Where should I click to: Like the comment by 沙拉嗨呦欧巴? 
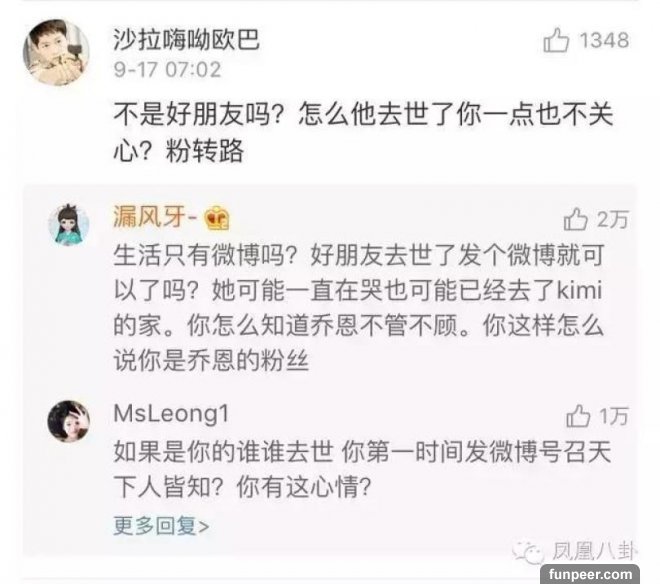(556, 40)
